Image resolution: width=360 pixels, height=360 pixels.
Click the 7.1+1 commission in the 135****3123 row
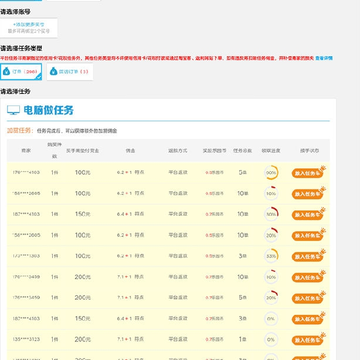pyautogui.click(x=130, y=339)
